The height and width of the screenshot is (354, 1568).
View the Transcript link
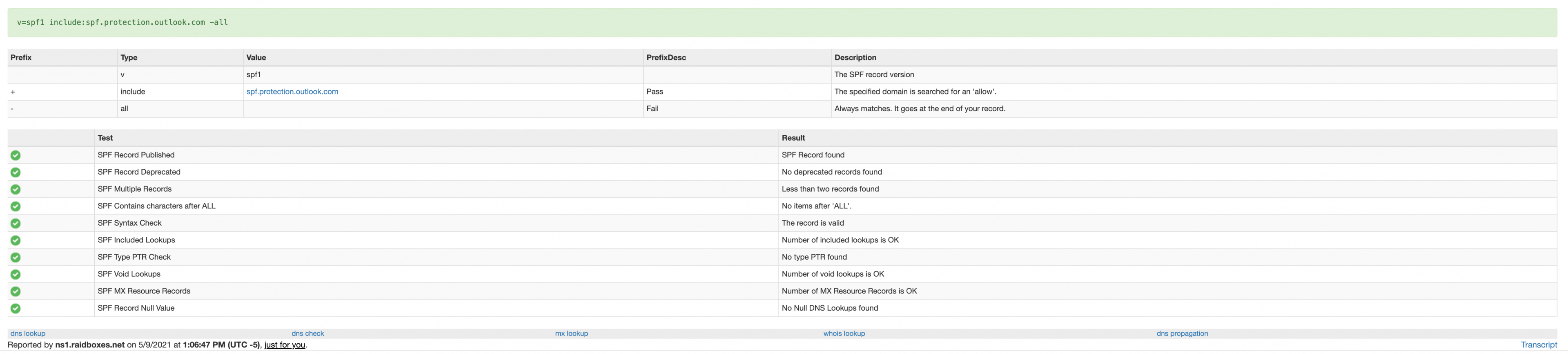point(1539,345)
